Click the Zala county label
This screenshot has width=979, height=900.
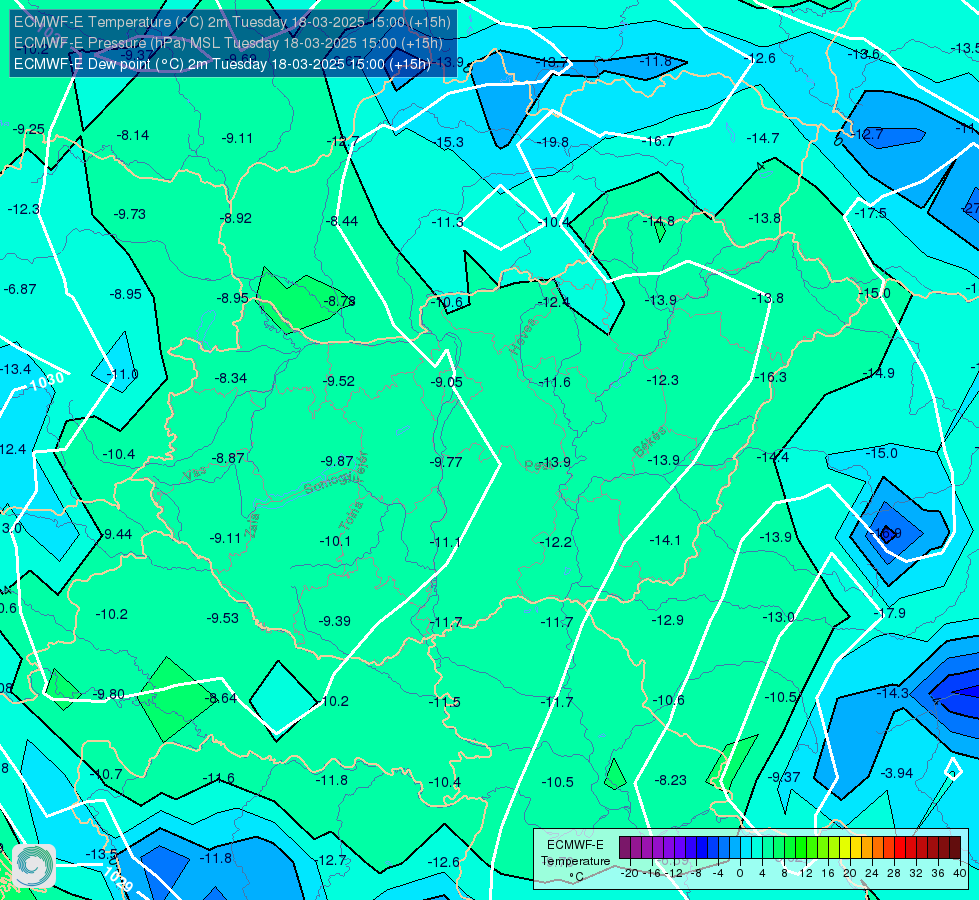(252, 525)
